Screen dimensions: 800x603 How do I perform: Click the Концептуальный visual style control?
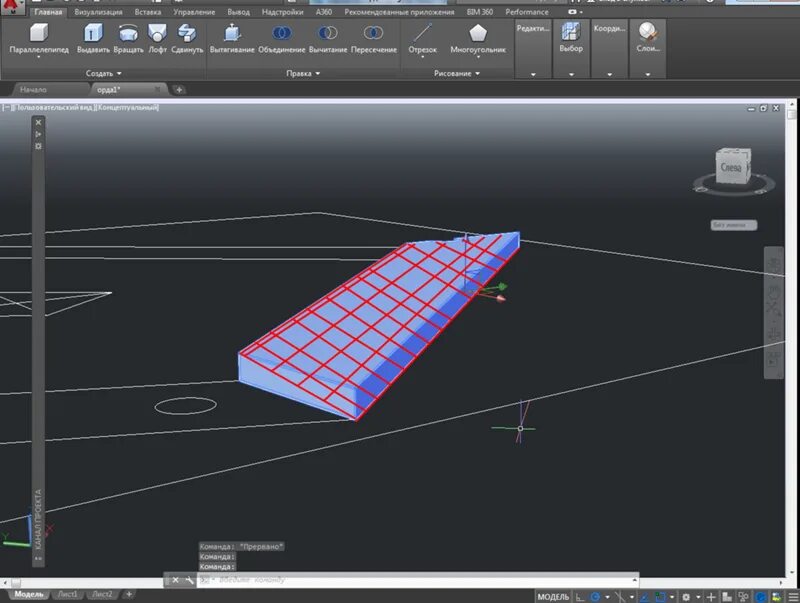(x=128, y=108)
